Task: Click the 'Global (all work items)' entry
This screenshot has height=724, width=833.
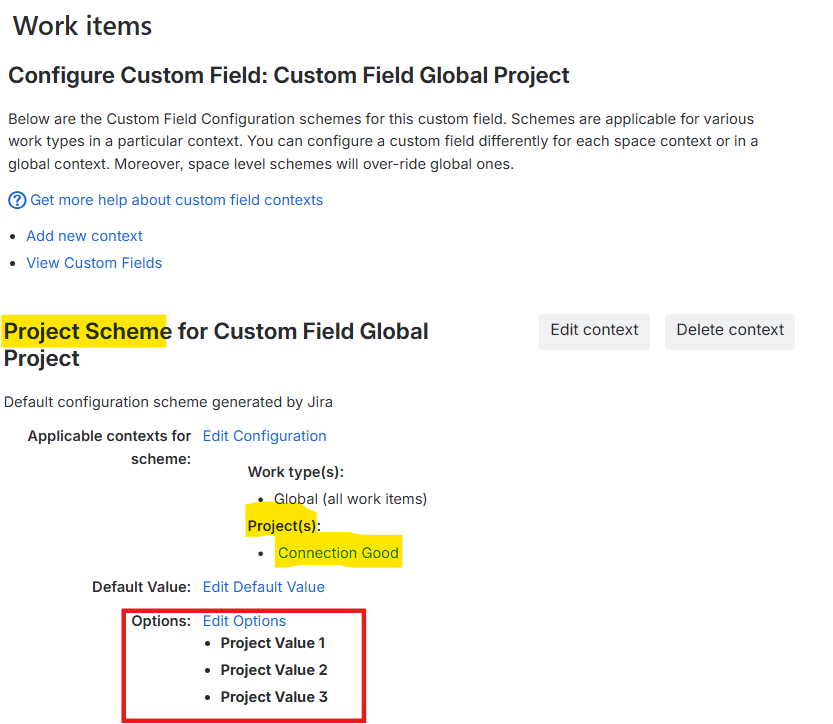Action: point(343,499)
